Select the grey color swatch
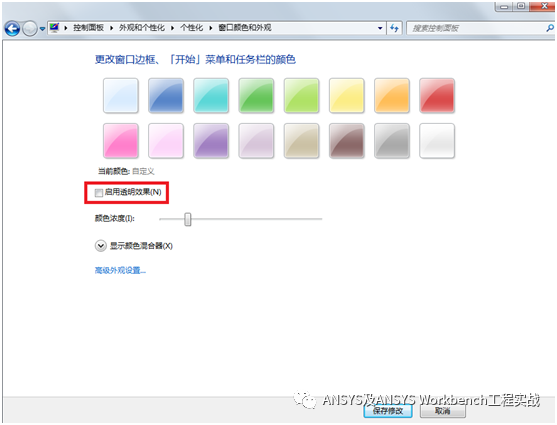The height and width of the screenshot is (425, 557). click(392, 141)
